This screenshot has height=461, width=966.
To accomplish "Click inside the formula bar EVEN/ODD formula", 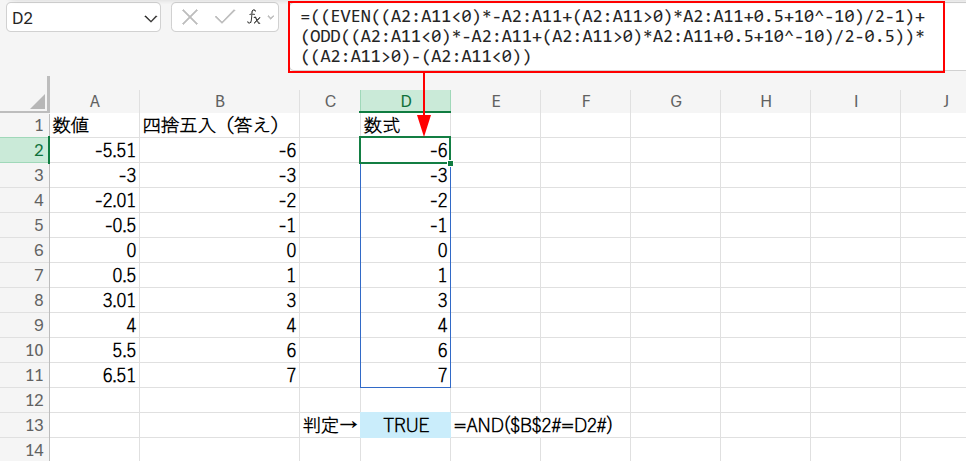I will coord(620,38).
